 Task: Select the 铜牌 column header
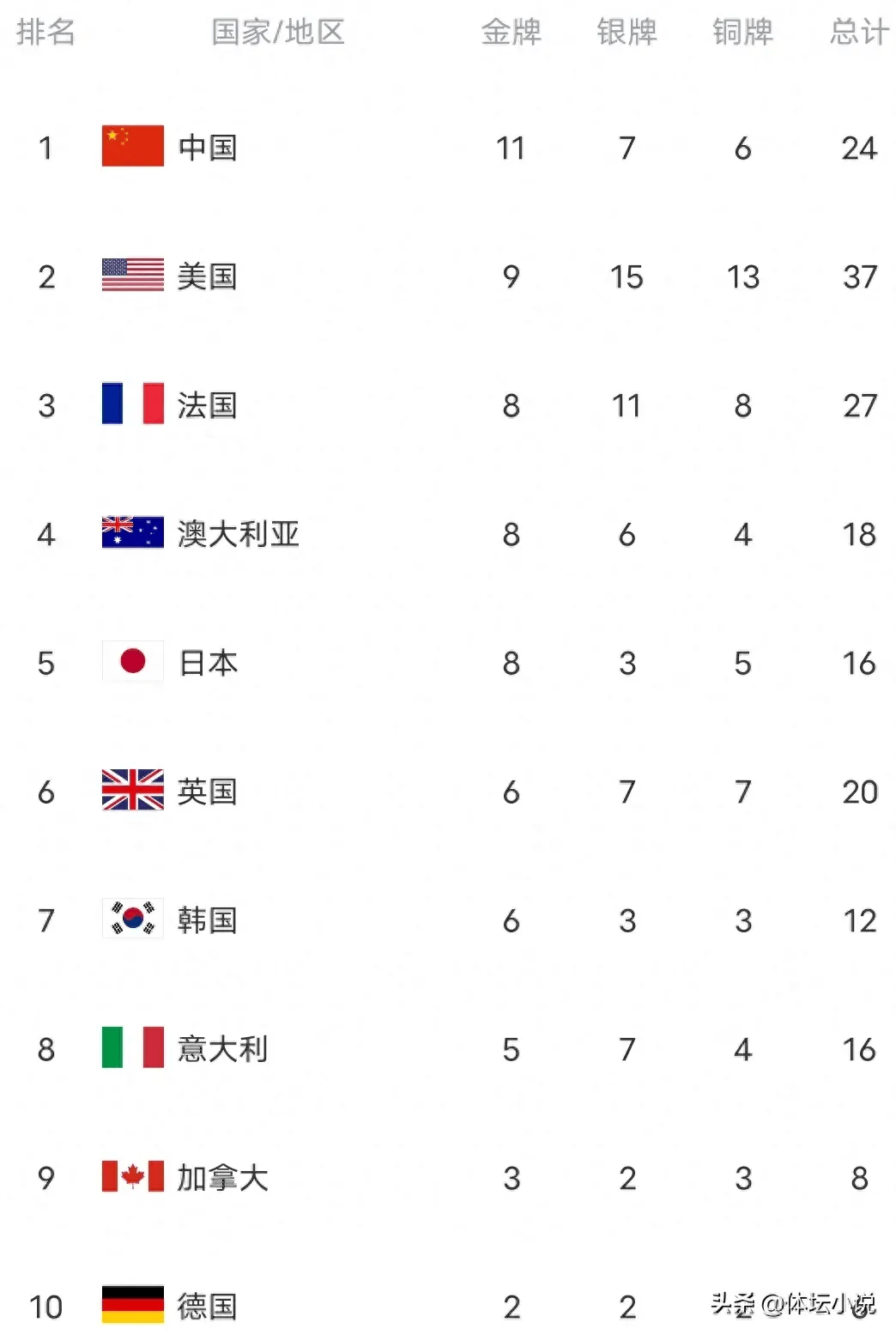(x=742, y=33)
